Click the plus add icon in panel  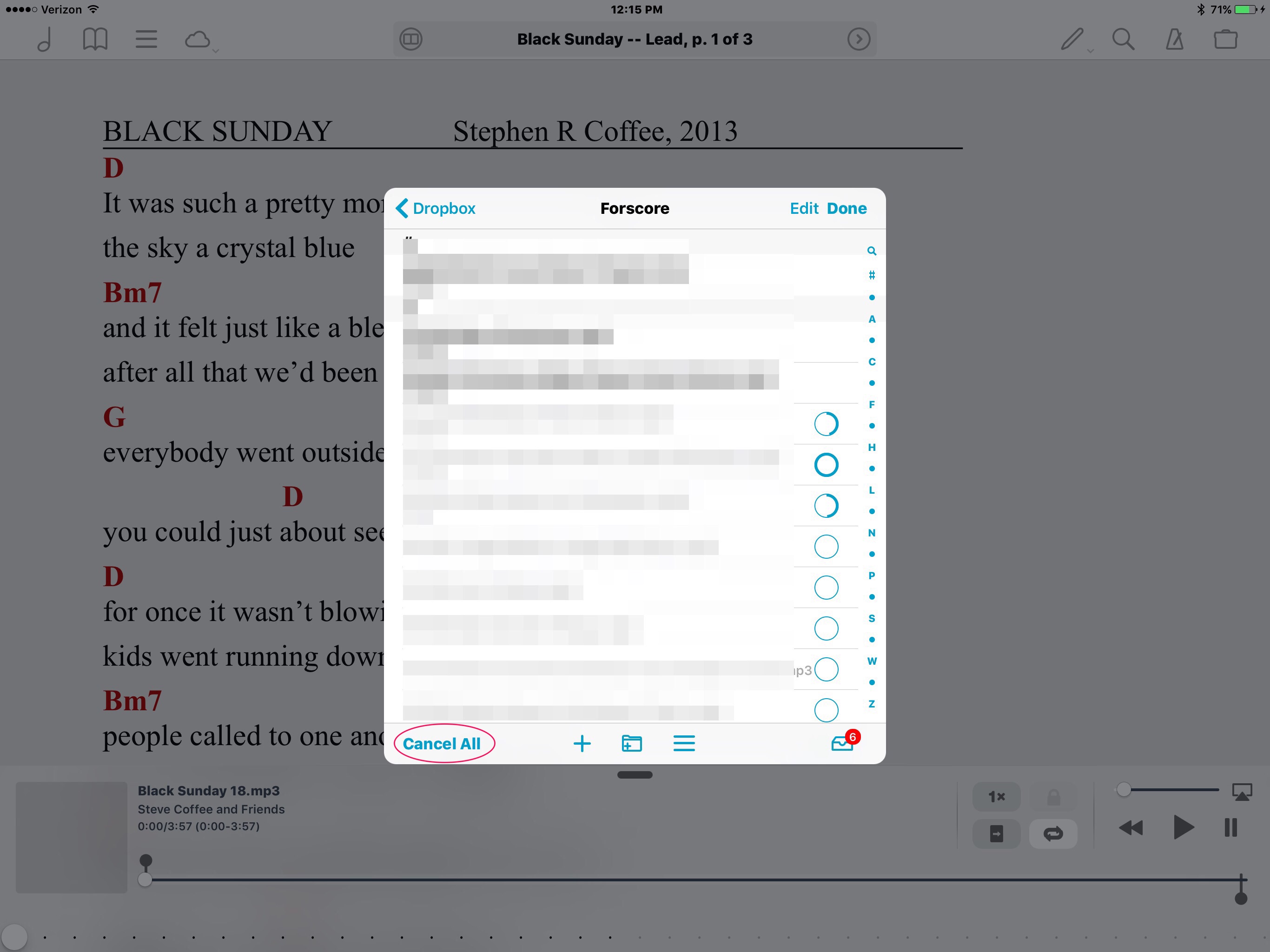tap(582, 743)
